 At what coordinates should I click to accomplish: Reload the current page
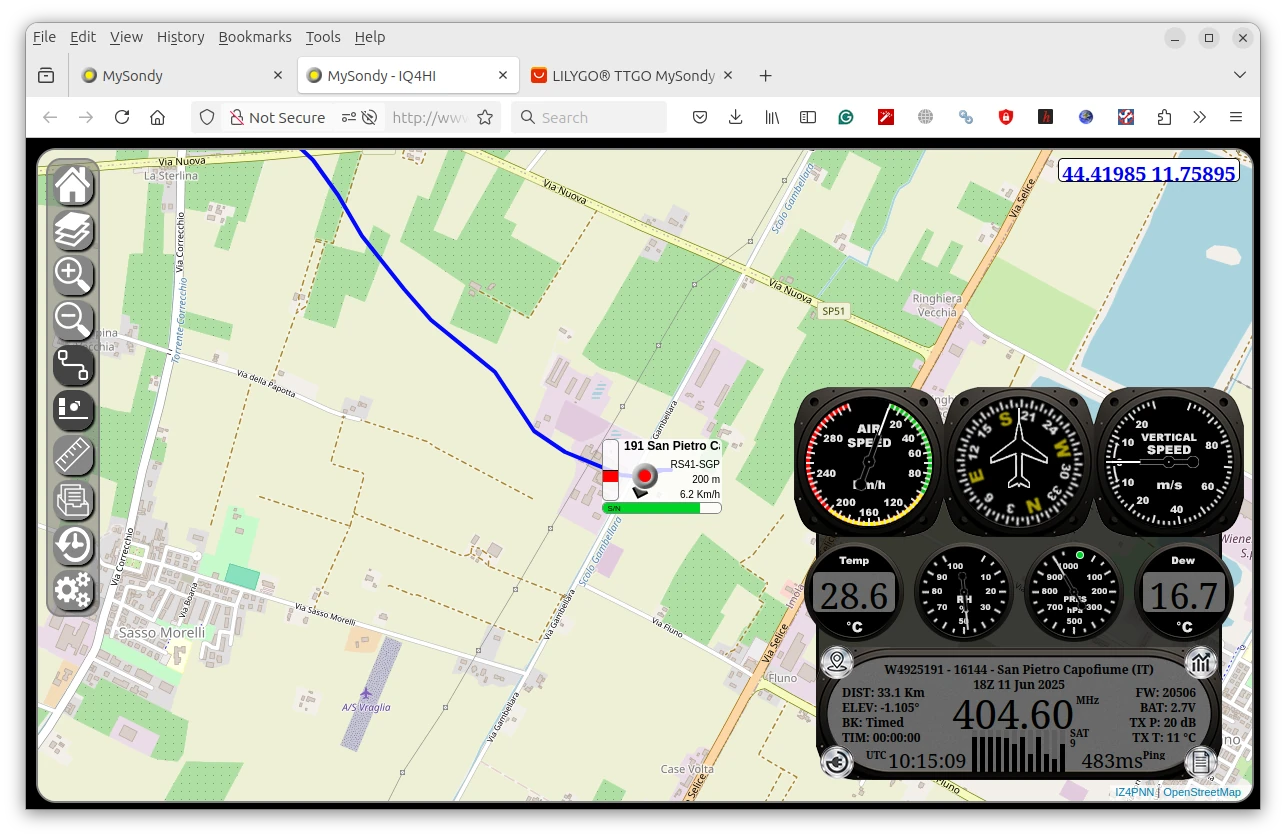[x=122, y=117]
